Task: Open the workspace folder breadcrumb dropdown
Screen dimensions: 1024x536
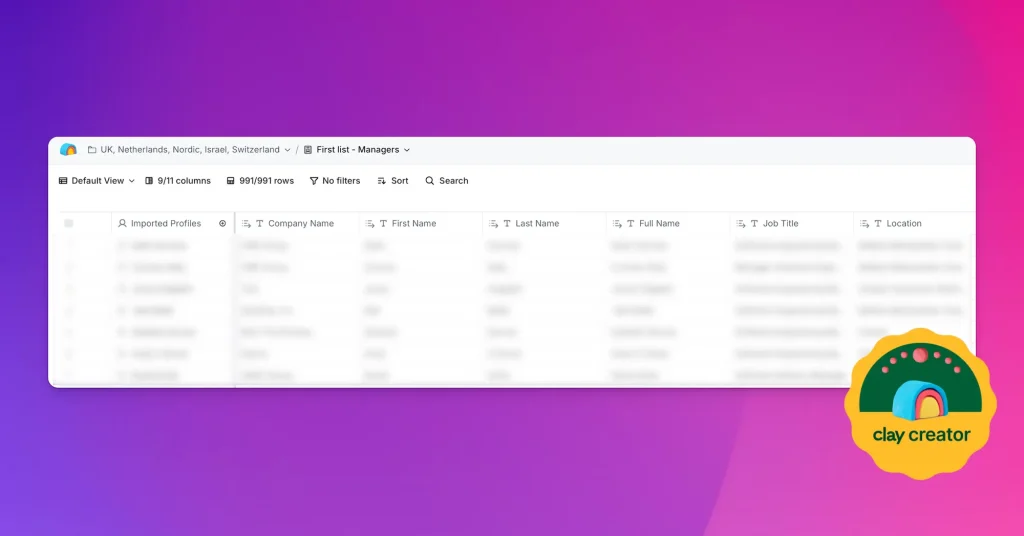Action: tap(287, 150)
